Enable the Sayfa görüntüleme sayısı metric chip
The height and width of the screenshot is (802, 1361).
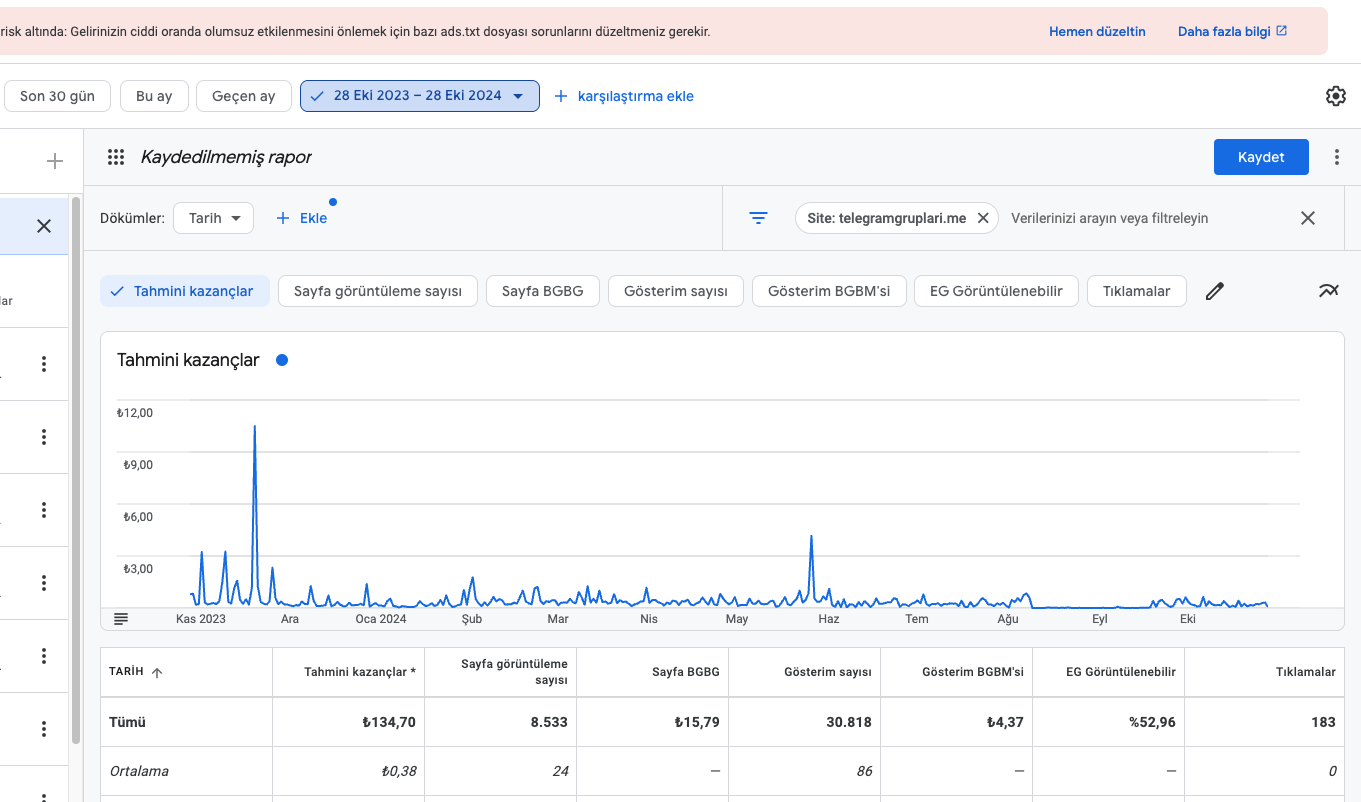[378, 291]
